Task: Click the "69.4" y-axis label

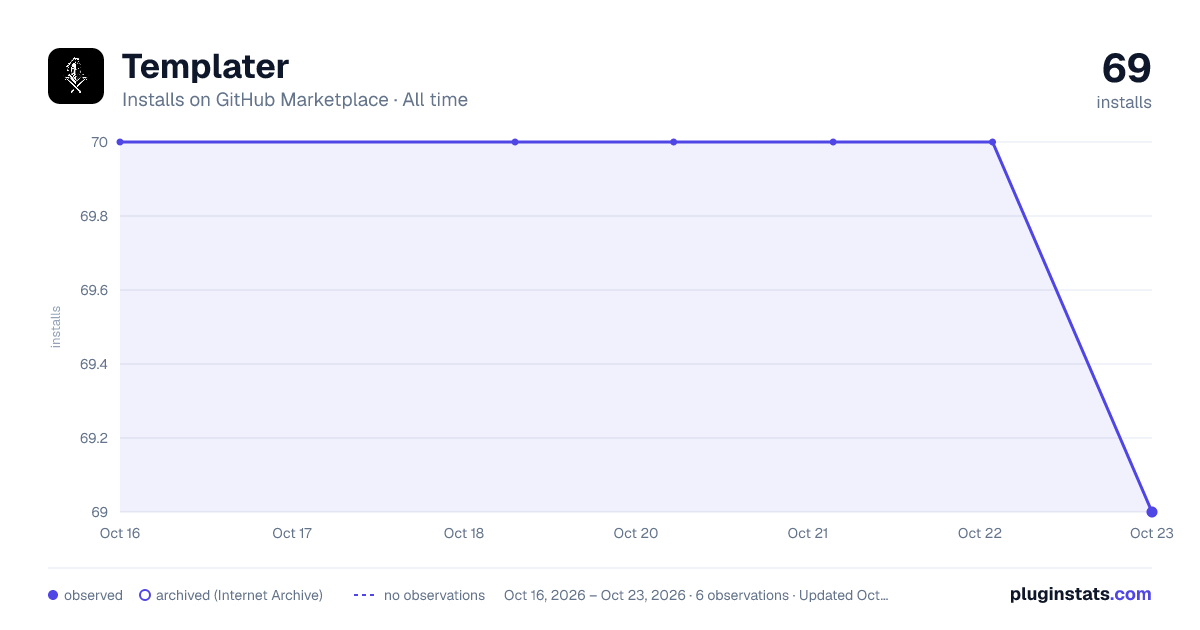Action: tap(94, 364)
